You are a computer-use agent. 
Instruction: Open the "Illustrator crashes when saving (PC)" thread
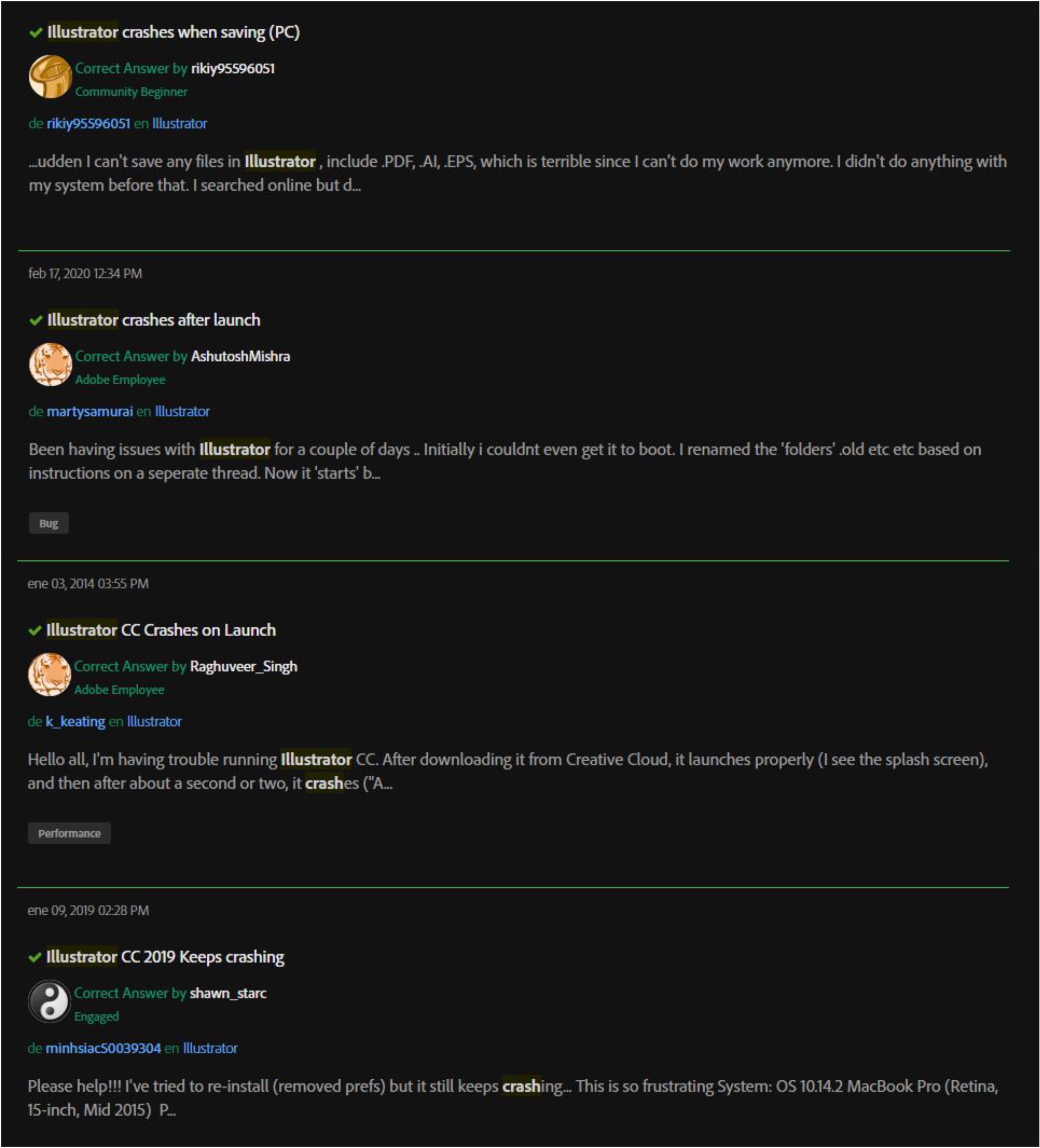click(173, 32)
